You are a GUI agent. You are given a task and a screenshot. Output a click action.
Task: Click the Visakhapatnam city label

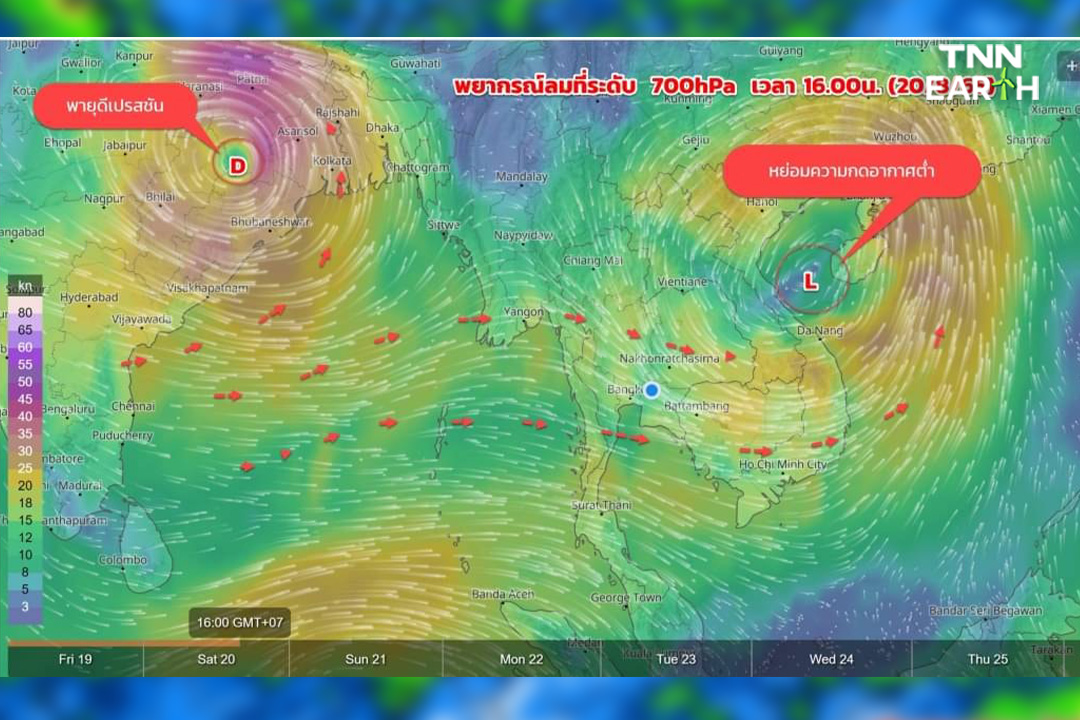coord(207,288)
